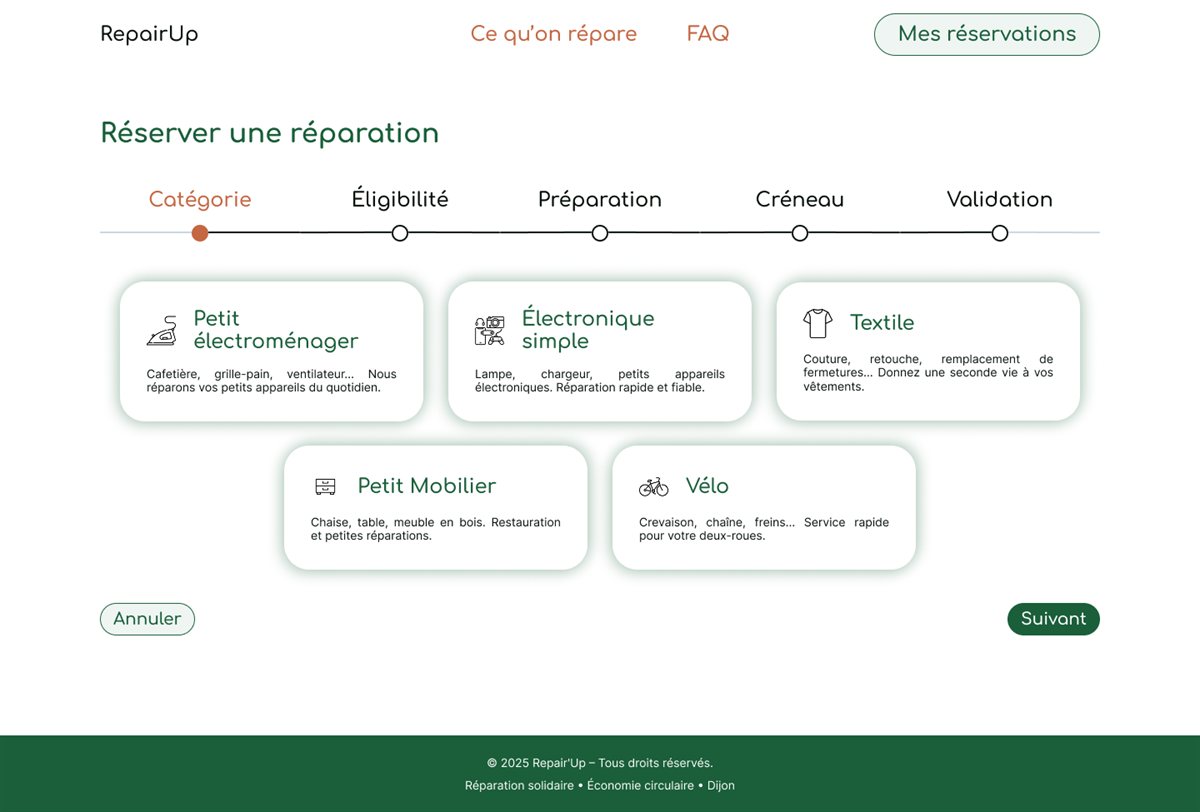This screenshot has width=1200, height=812.
Task: Go to the Préparation step label
Action: [600, 199]
